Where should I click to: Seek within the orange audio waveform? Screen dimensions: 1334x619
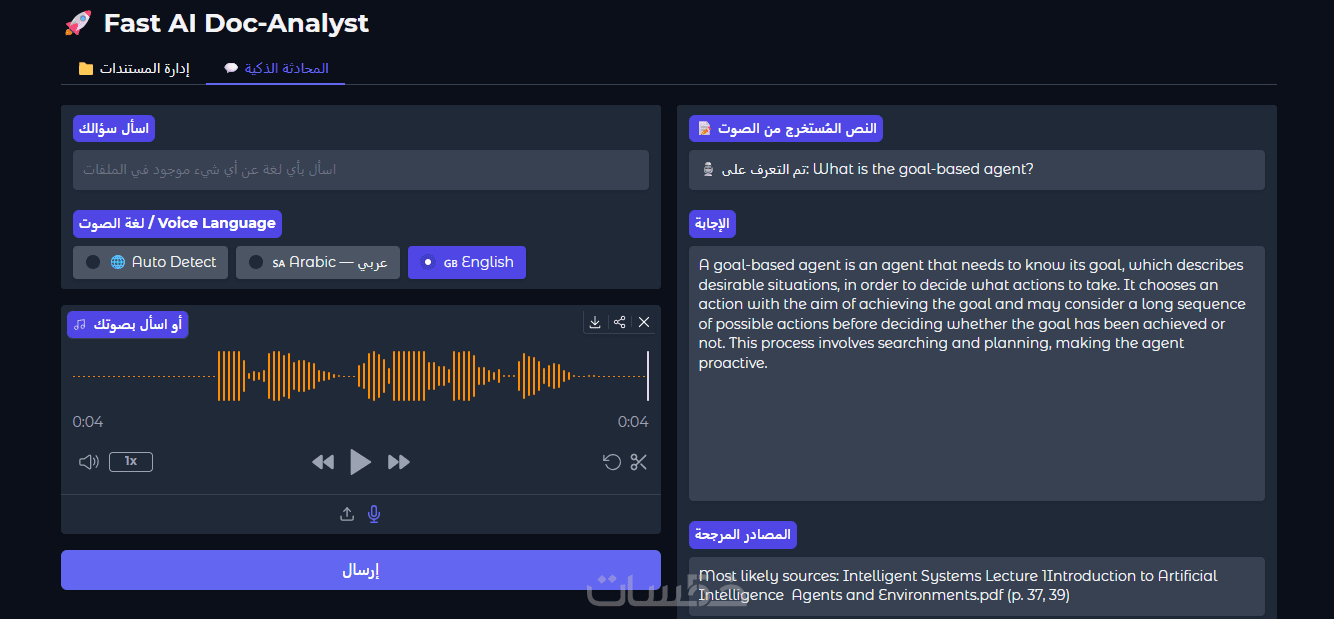pos(361,376)
